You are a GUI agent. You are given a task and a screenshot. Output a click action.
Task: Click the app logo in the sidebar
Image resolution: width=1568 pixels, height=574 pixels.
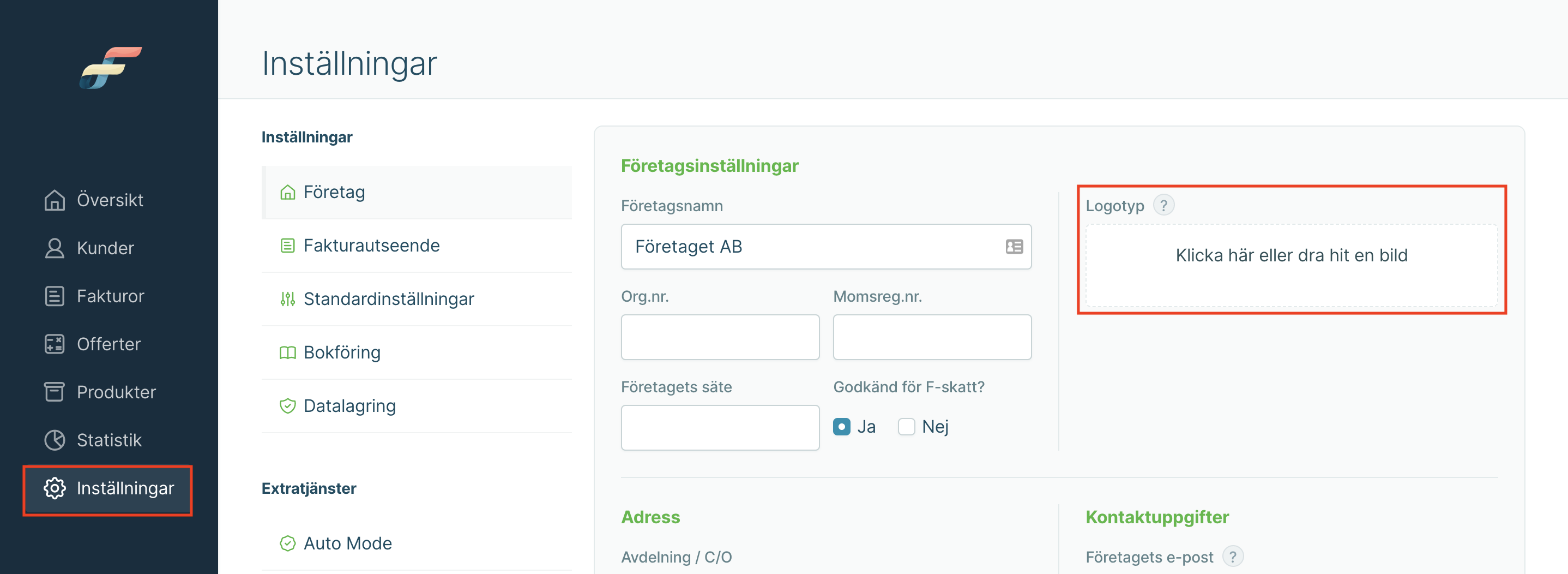[110, 67]
